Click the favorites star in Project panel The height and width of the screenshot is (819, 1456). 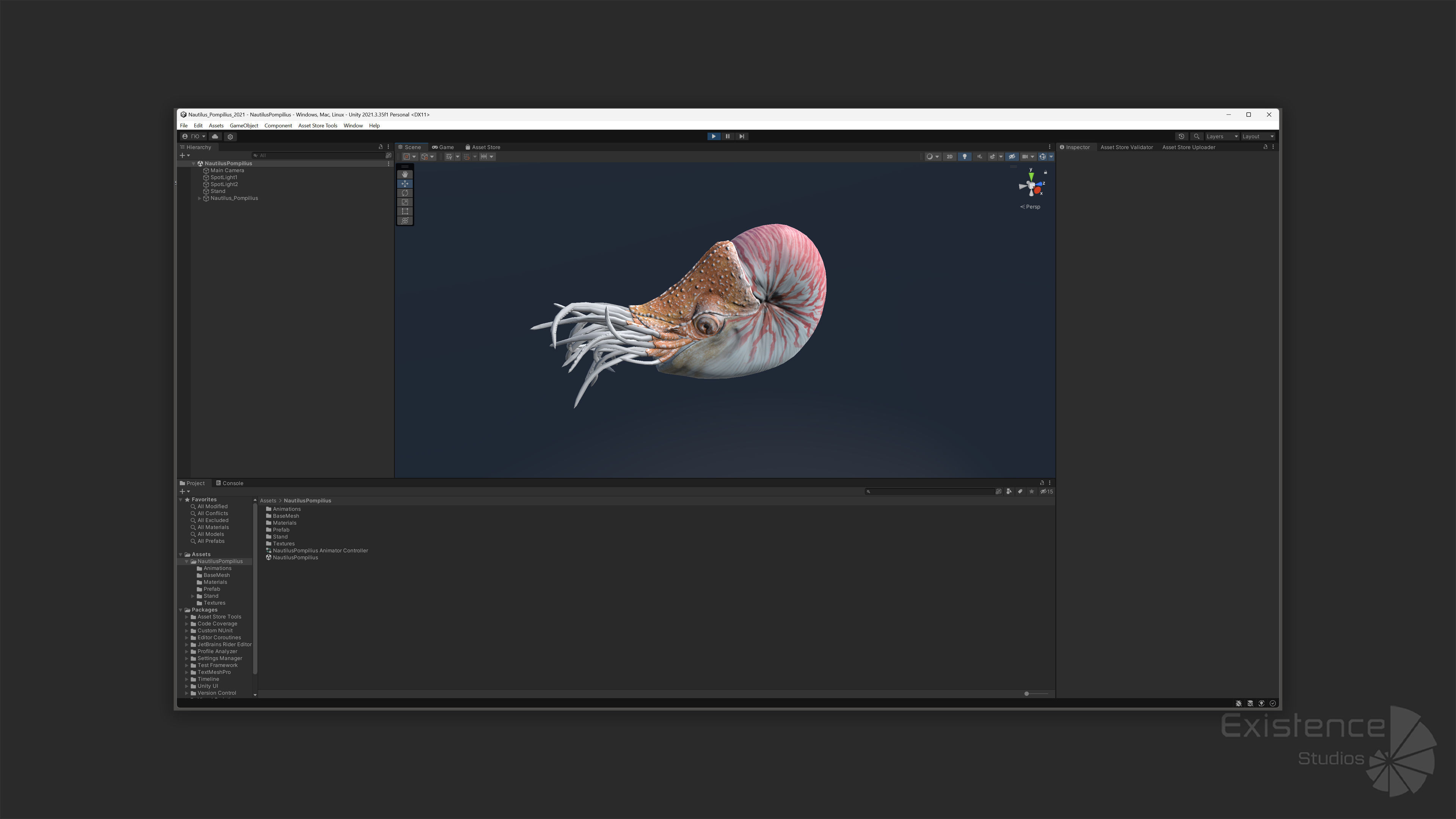coord(1031,492)
